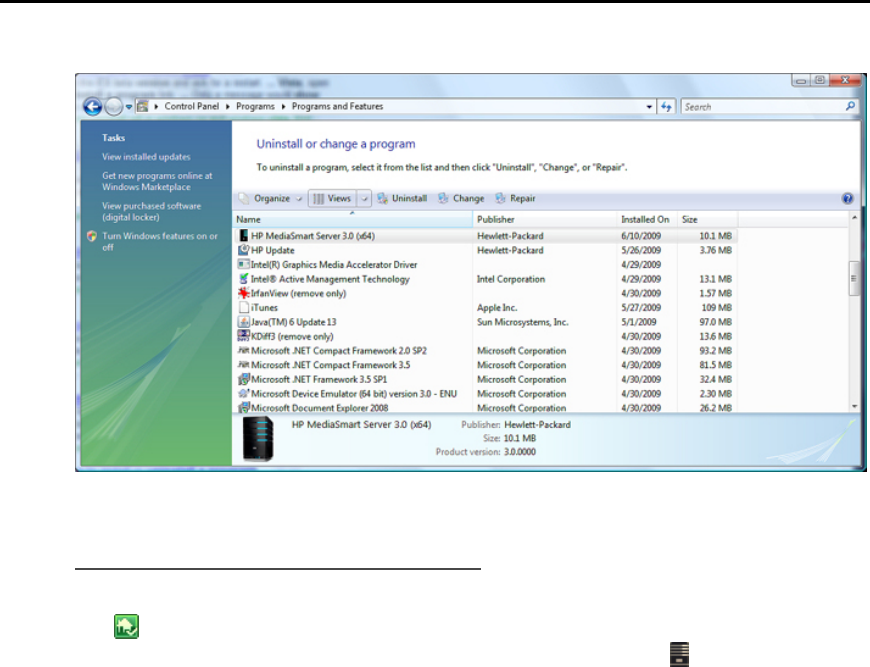Click the HP MediaSmart Server details thumbnail
This screenshot has height=667, width=870.
[258, 438]
